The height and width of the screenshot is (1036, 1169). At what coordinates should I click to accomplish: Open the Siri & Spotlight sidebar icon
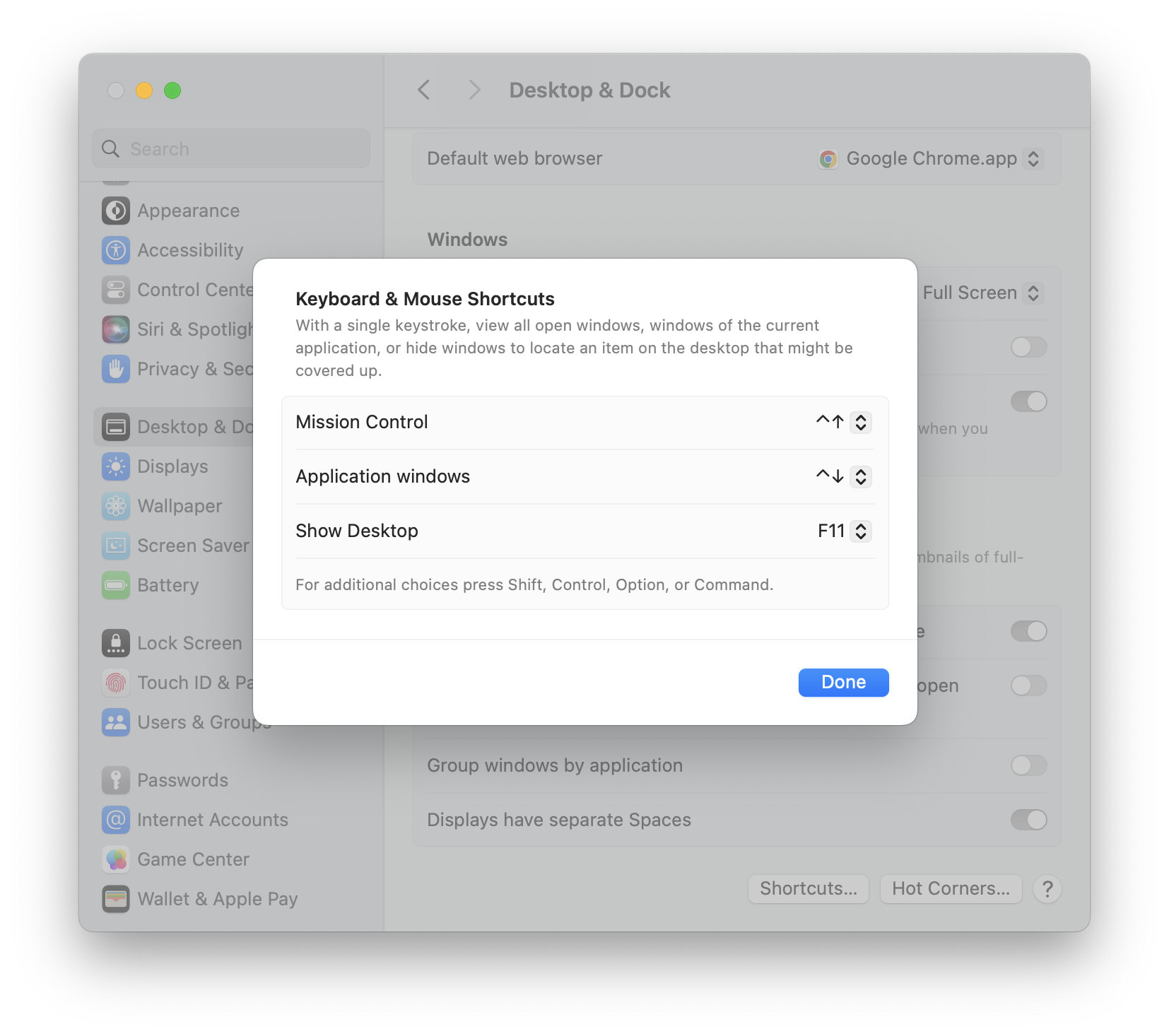[x=116, y=329]
